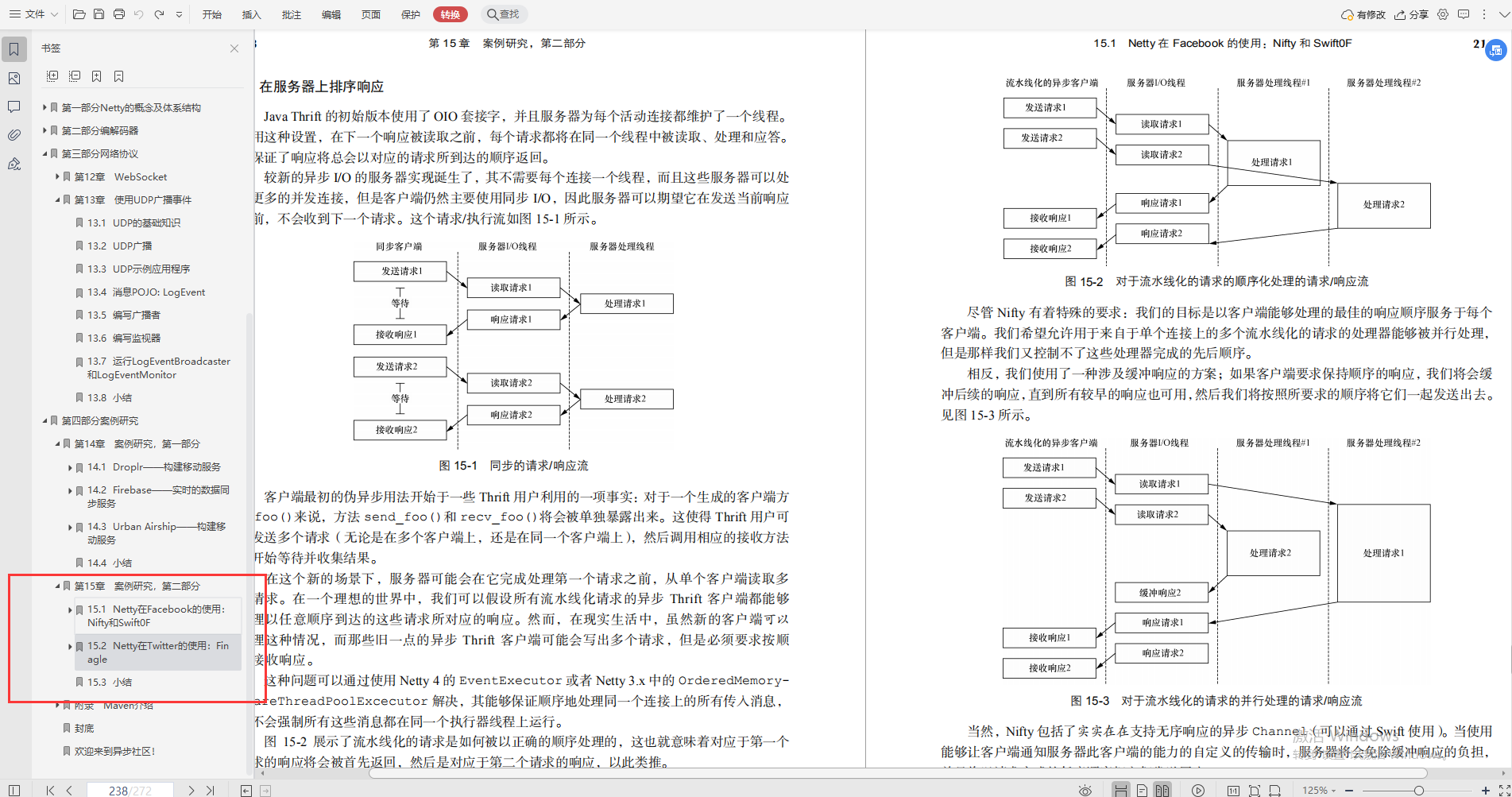Screen dimensions: 1512x797
Task: Open the attachments paperclip panel
Action: [x=14, y=135]
